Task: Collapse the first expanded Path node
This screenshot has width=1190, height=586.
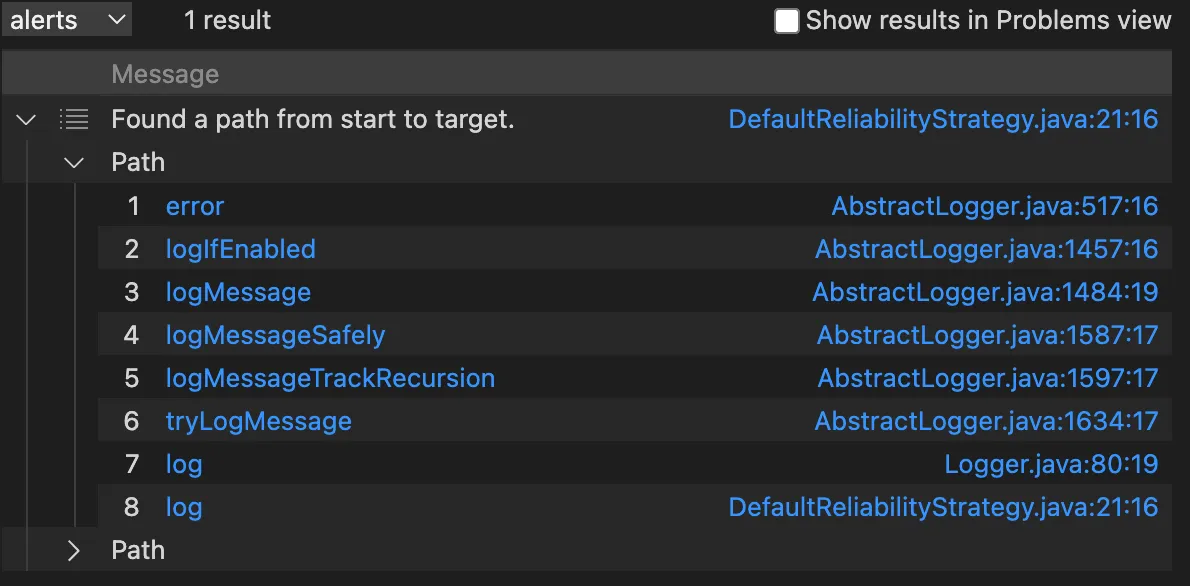Action: point(74,162)
